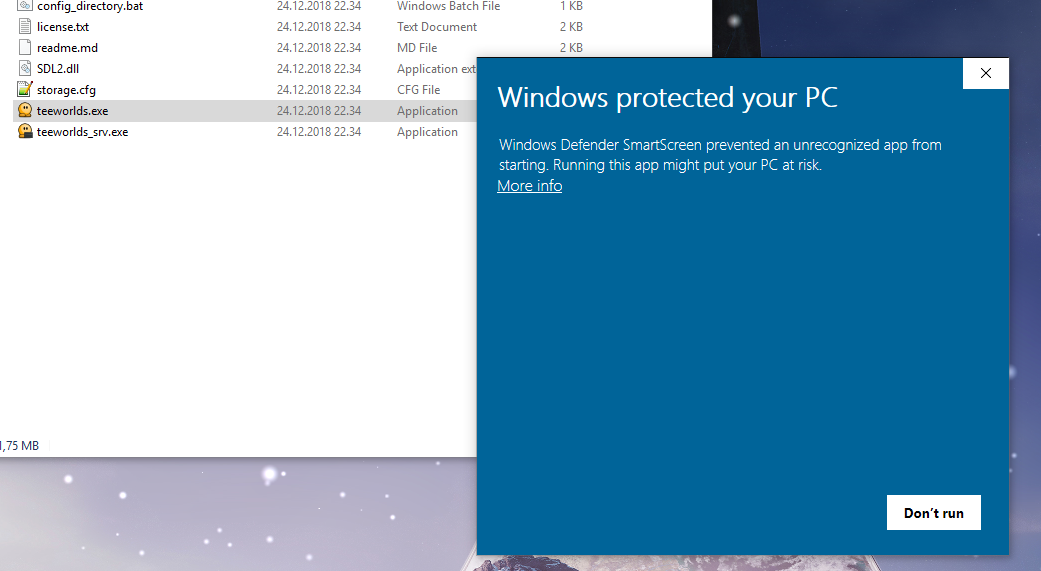The height and width of the screenshot is (571, 1041).
Task: Click the Text Document type of license.txt
Action: 436,27
